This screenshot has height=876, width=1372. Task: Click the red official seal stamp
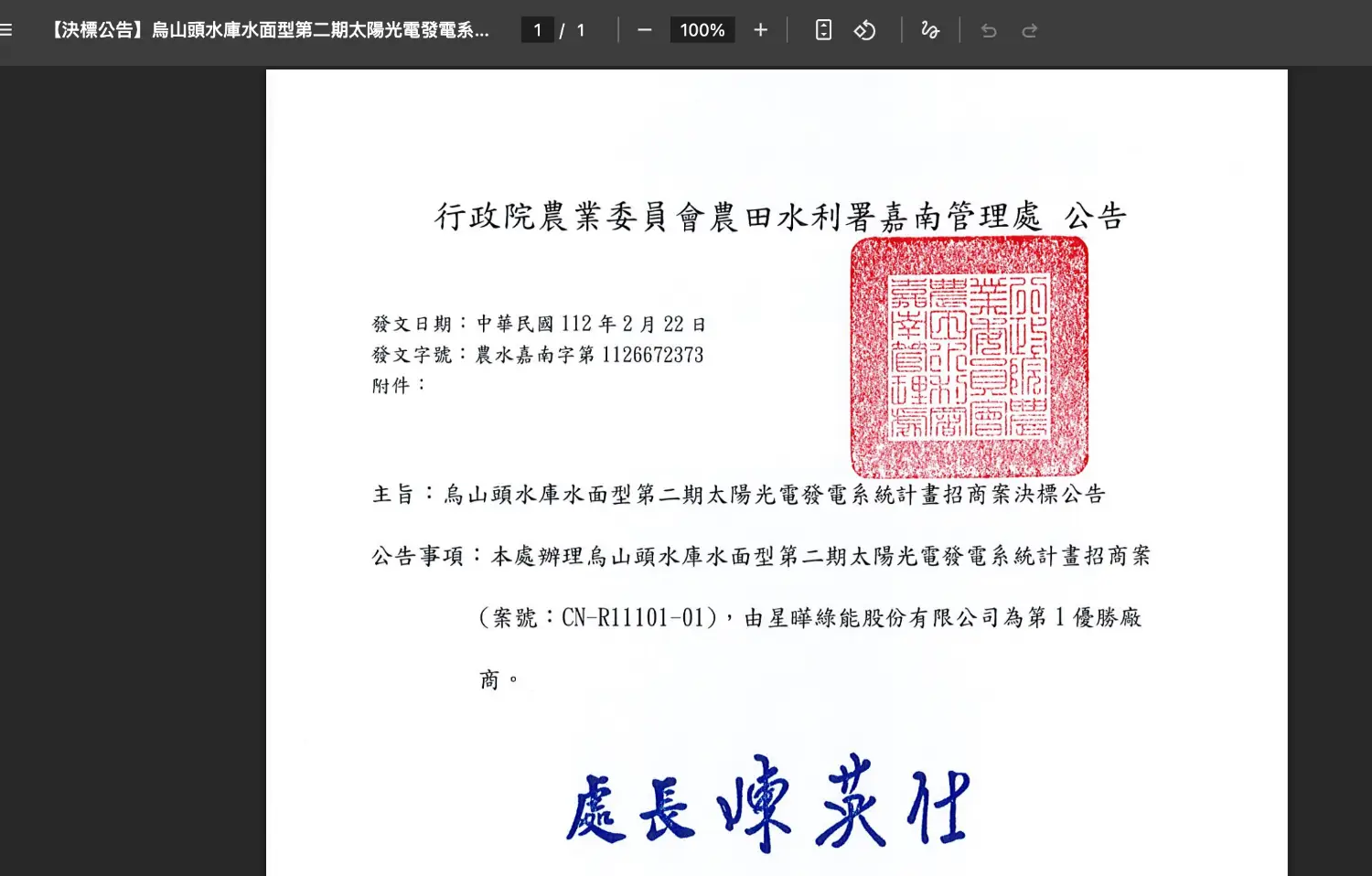click(969, 357)
